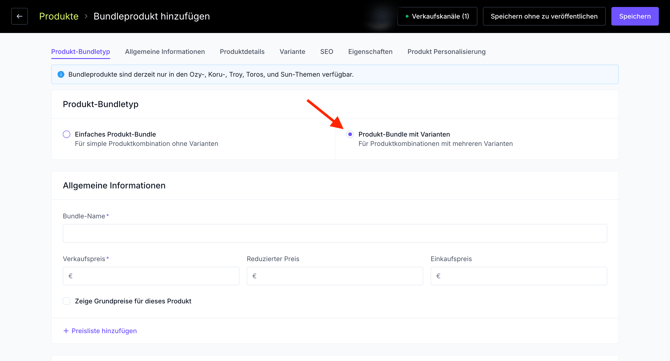670x361 pixels.
Task: Select Produkt-Bundle mit Varianten radio option
Action: coord(350,134)
